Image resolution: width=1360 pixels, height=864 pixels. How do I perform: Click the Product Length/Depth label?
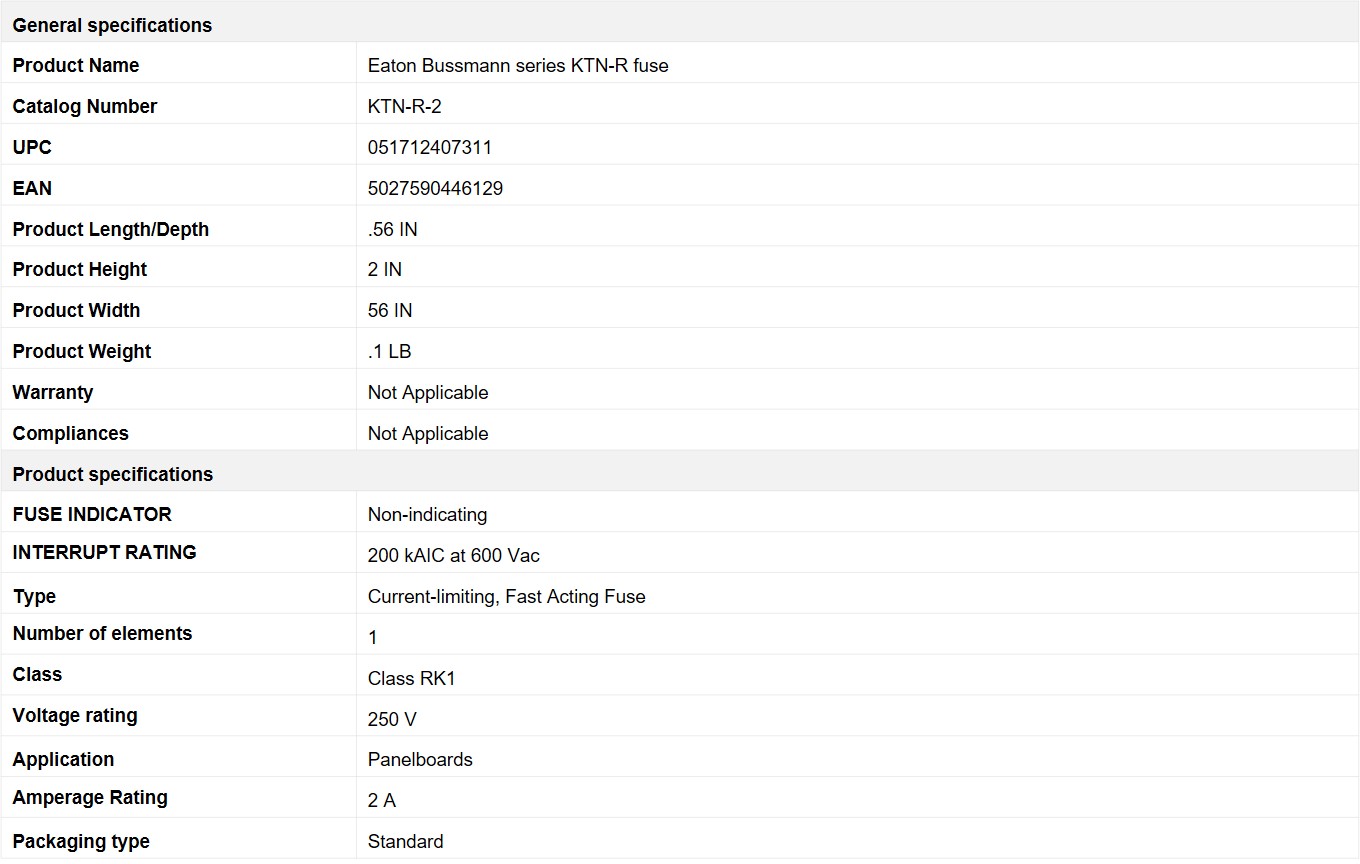[111, 230]
